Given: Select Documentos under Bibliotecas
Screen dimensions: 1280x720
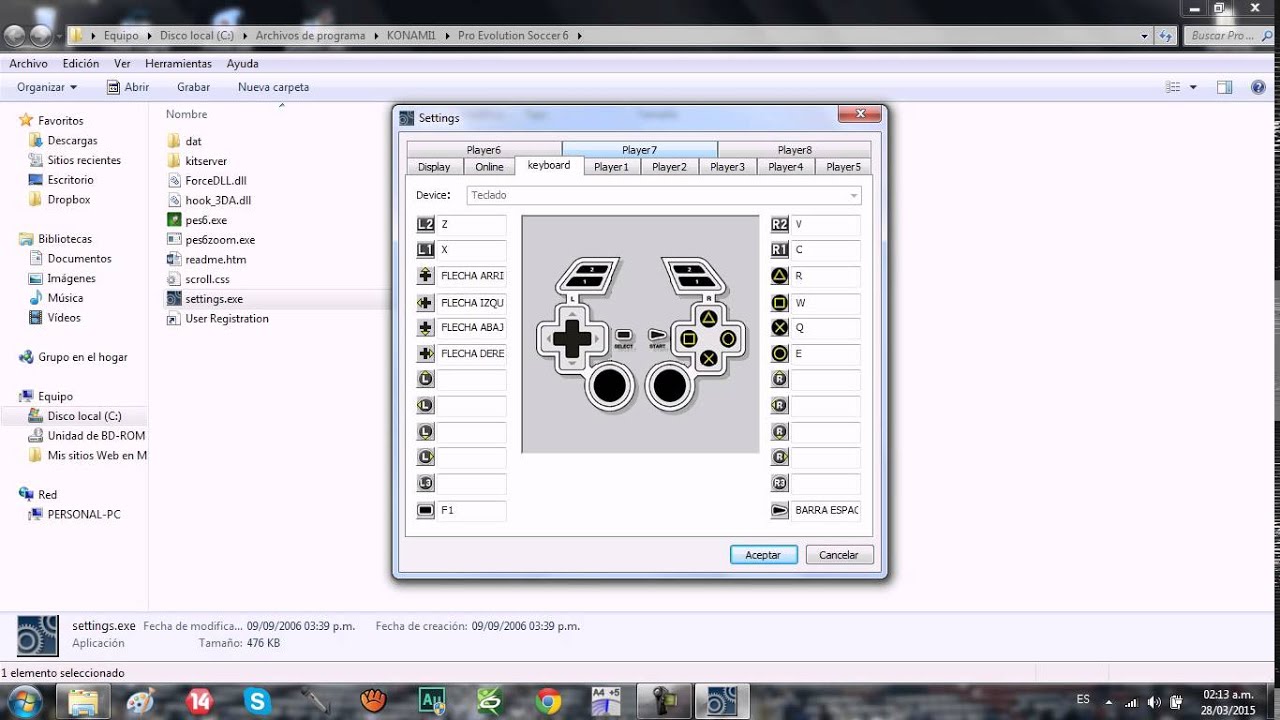Looking at the screenshot, I should click(x=79, y=259).
